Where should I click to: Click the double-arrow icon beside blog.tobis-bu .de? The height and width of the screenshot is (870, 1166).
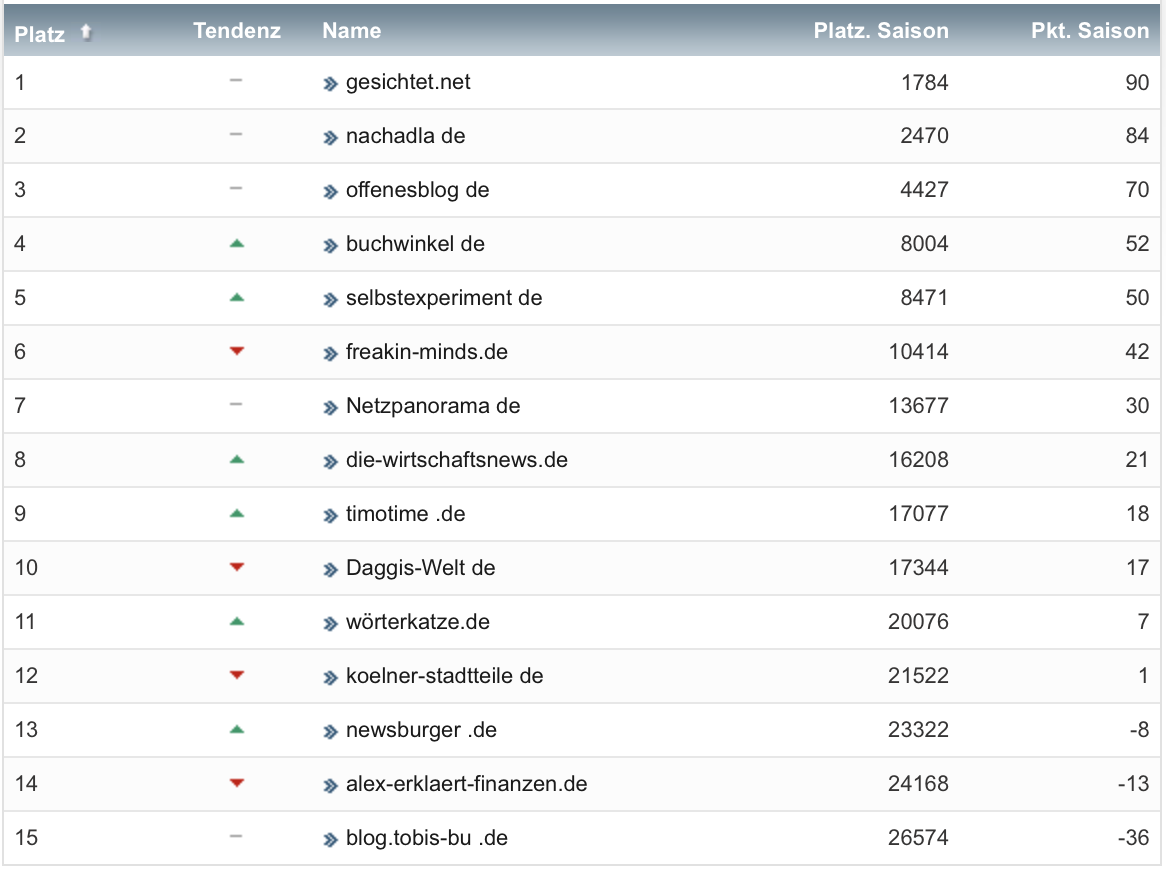[330, 840]
